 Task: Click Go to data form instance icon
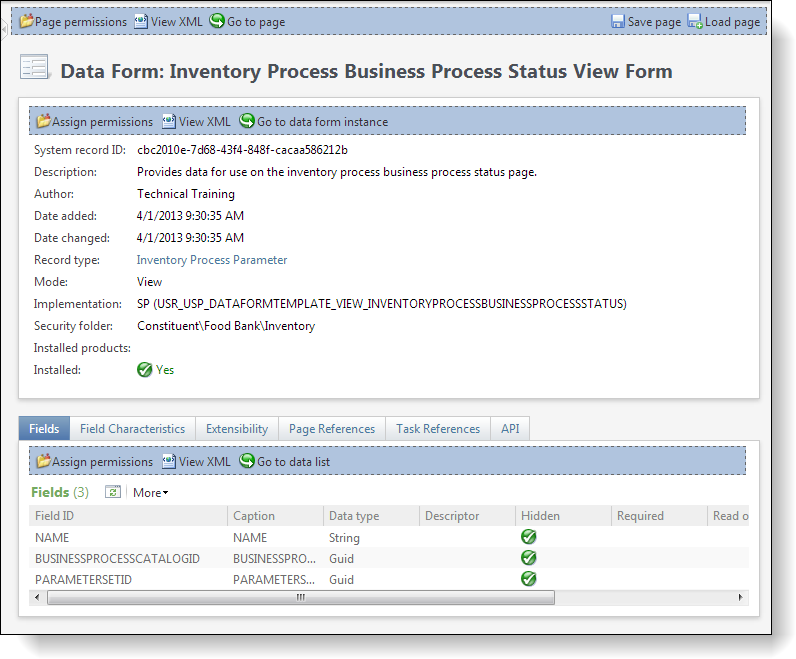coord(247,121)
